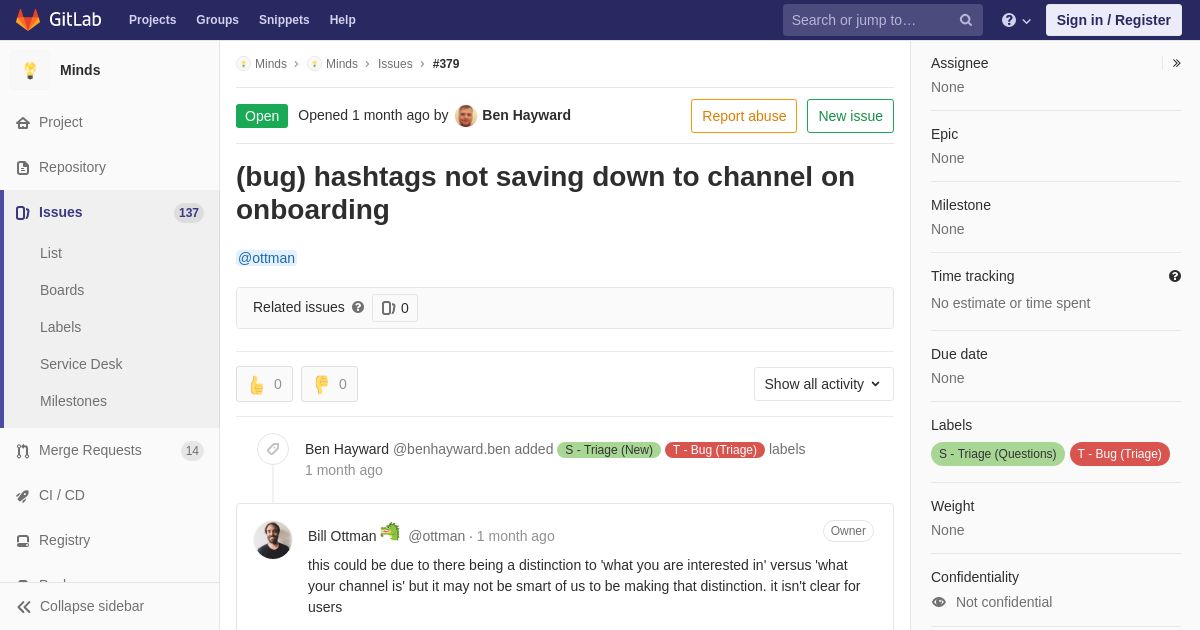Viewport: 1200px width, 630px height.
Task: Open the Snippets page
Action: coord(284,20)
